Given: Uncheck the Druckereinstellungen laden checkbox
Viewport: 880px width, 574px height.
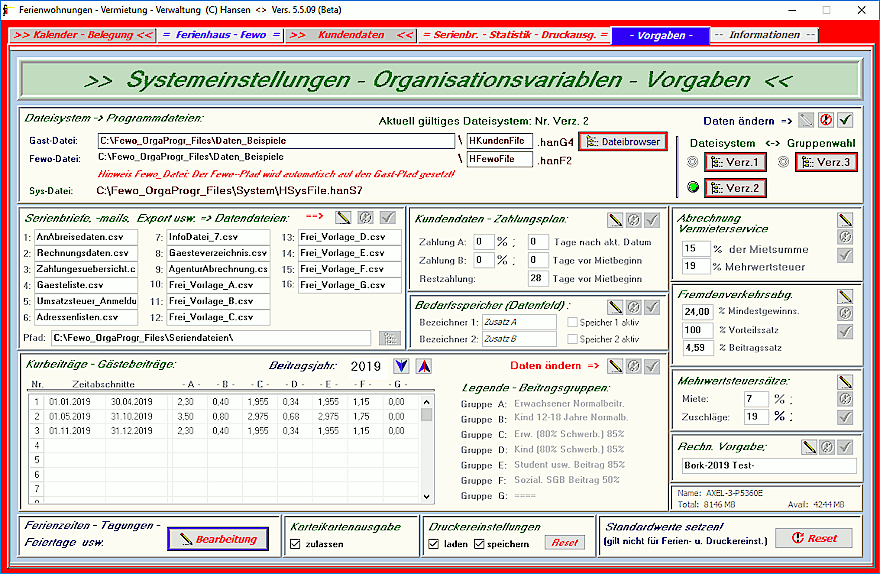Looking at the screenshot, I should 434,544.
